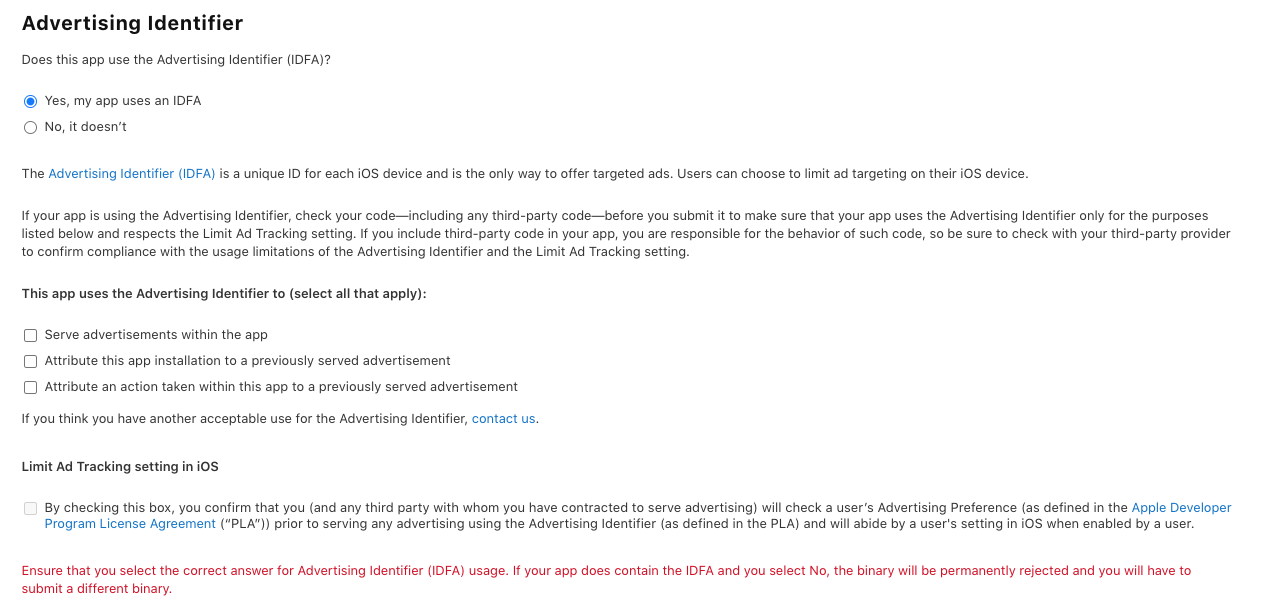Open the Apple Developer Program License Agreement link
The width and height of the screenshot is (1267, 605).
[x=1181, y=507]
